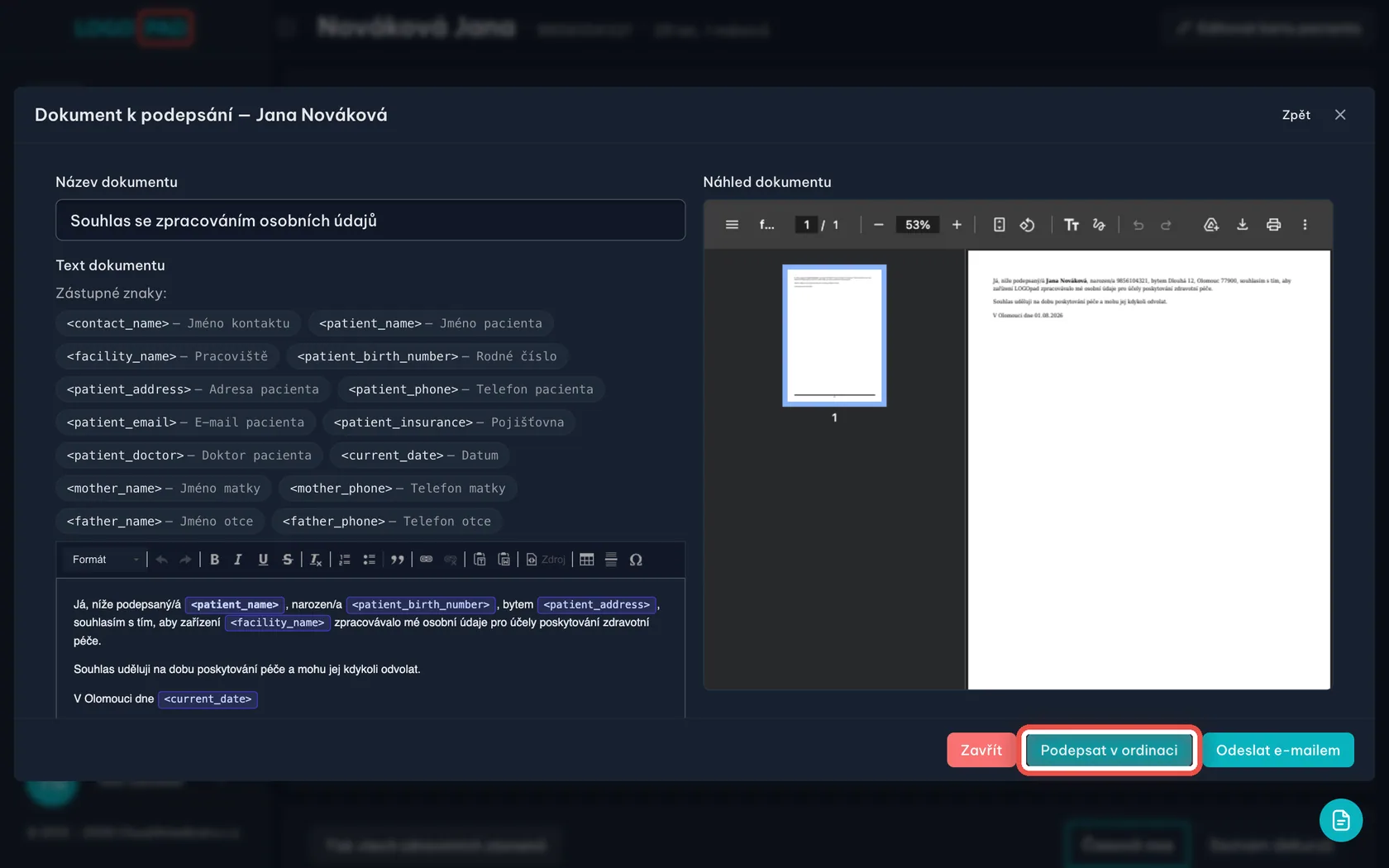Insert a table into the document text
The image size is (1389, 868).
tap(587, 560)
